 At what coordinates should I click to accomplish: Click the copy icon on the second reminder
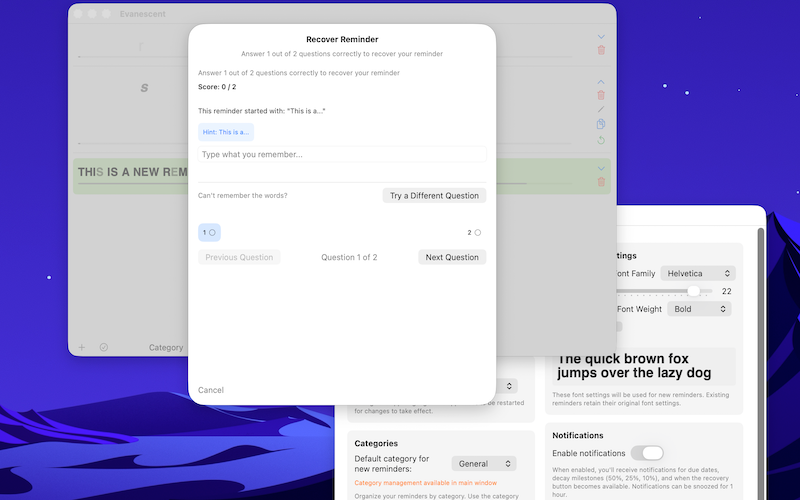pyautogui.click(x=601, y=124)
